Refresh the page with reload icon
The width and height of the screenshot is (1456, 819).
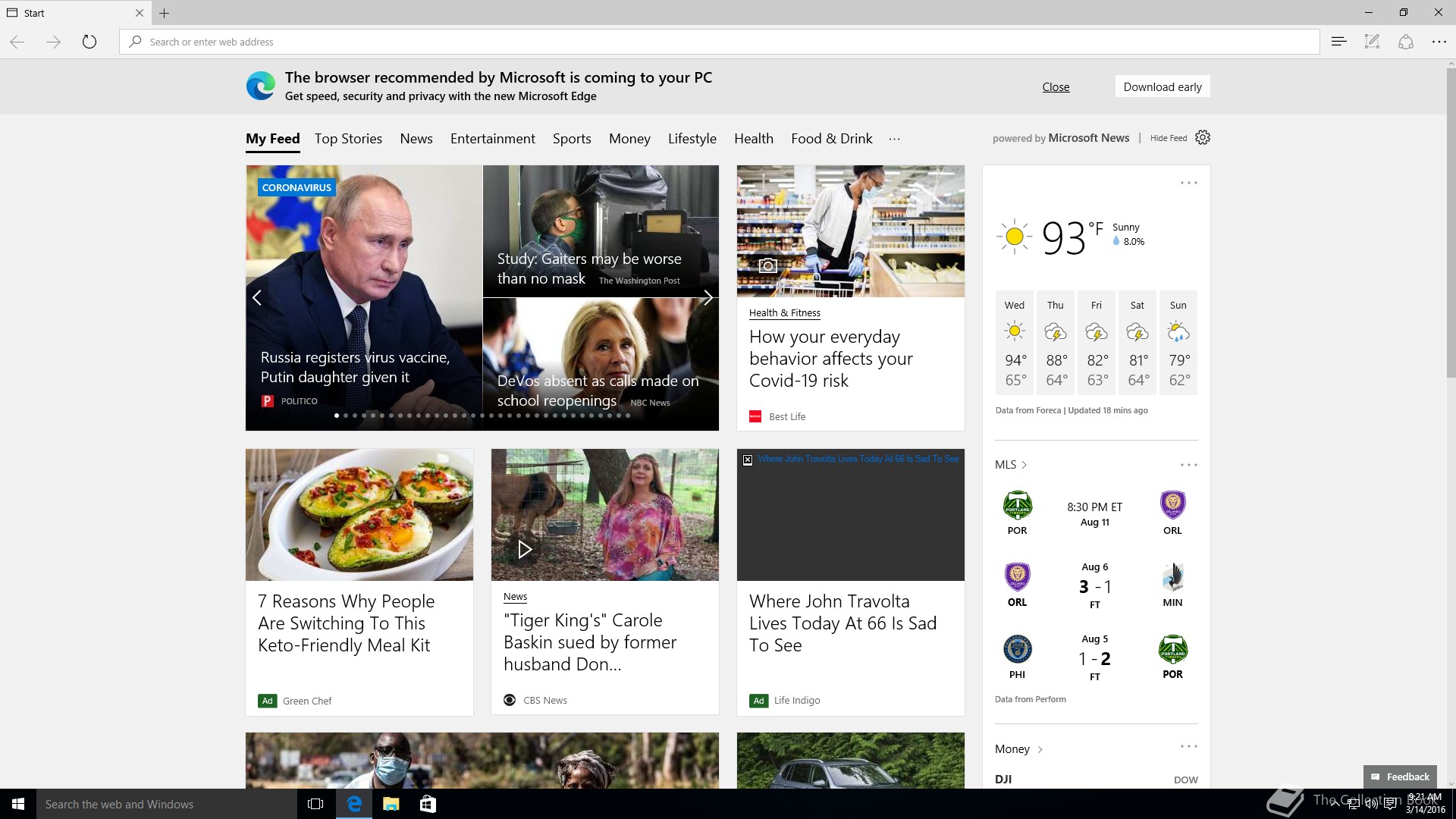click(89, 42)
